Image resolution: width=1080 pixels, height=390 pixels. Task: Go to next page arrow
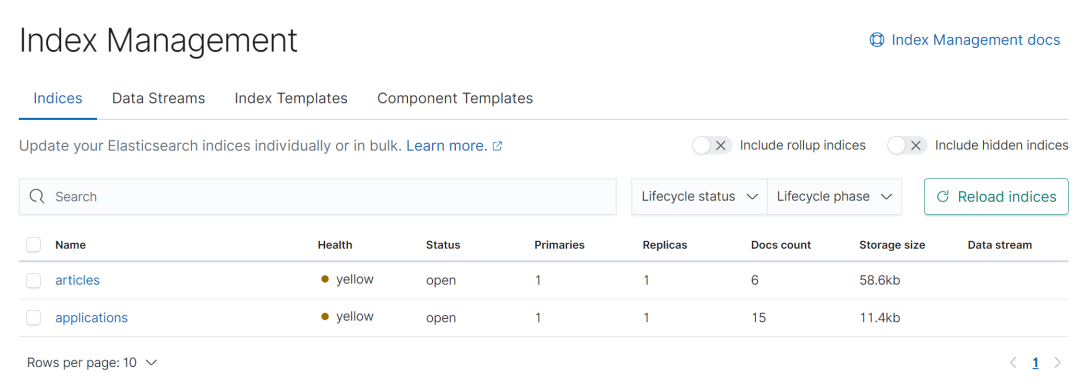tap(1057, 362)
